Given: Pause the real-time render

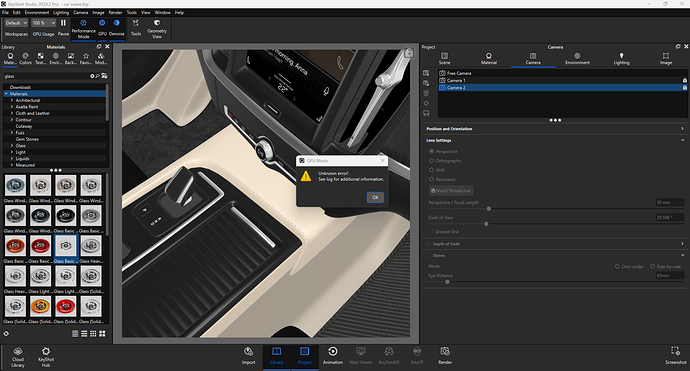Looking at the screenshot, I should pos(63,28).
